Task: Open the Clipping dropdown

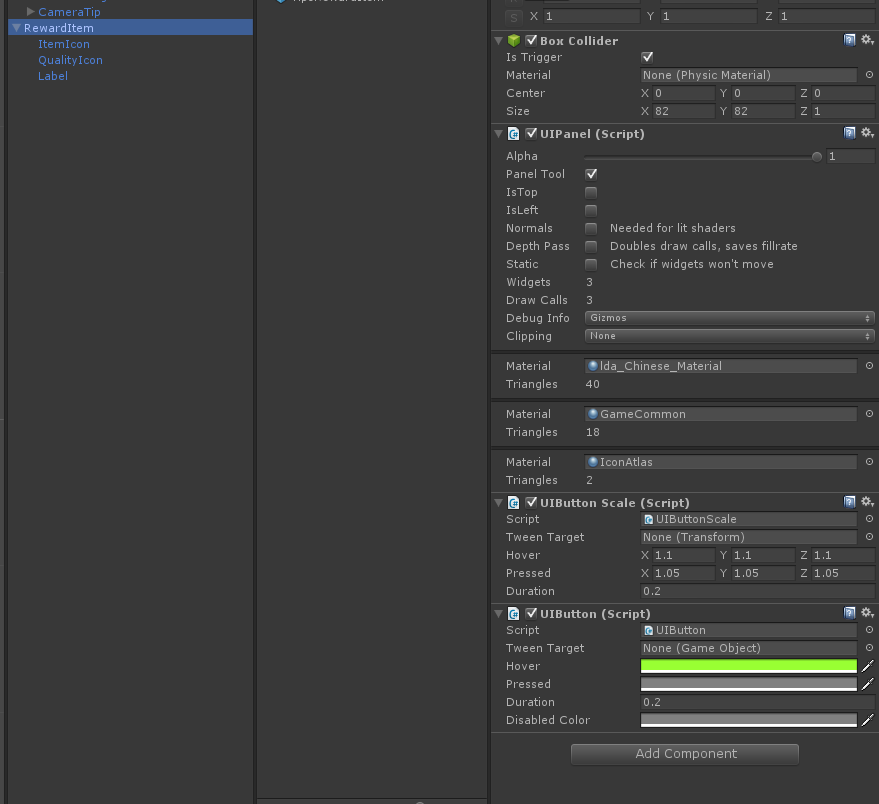Action: [729, 336]
